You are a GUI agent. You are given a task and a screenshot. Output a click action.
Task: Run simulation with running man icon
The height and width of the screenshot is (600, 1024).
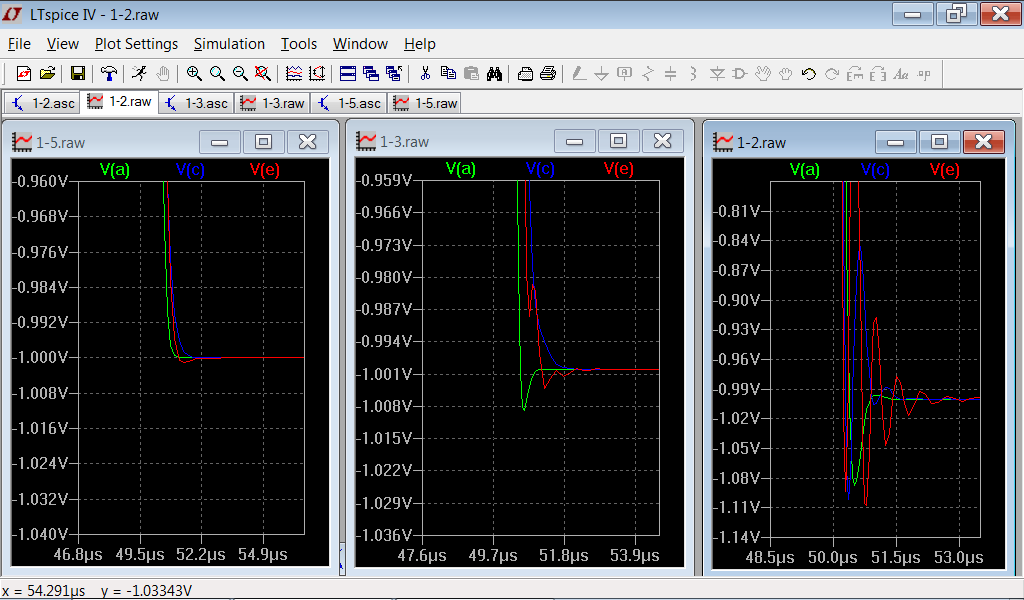tap(139, 73)
